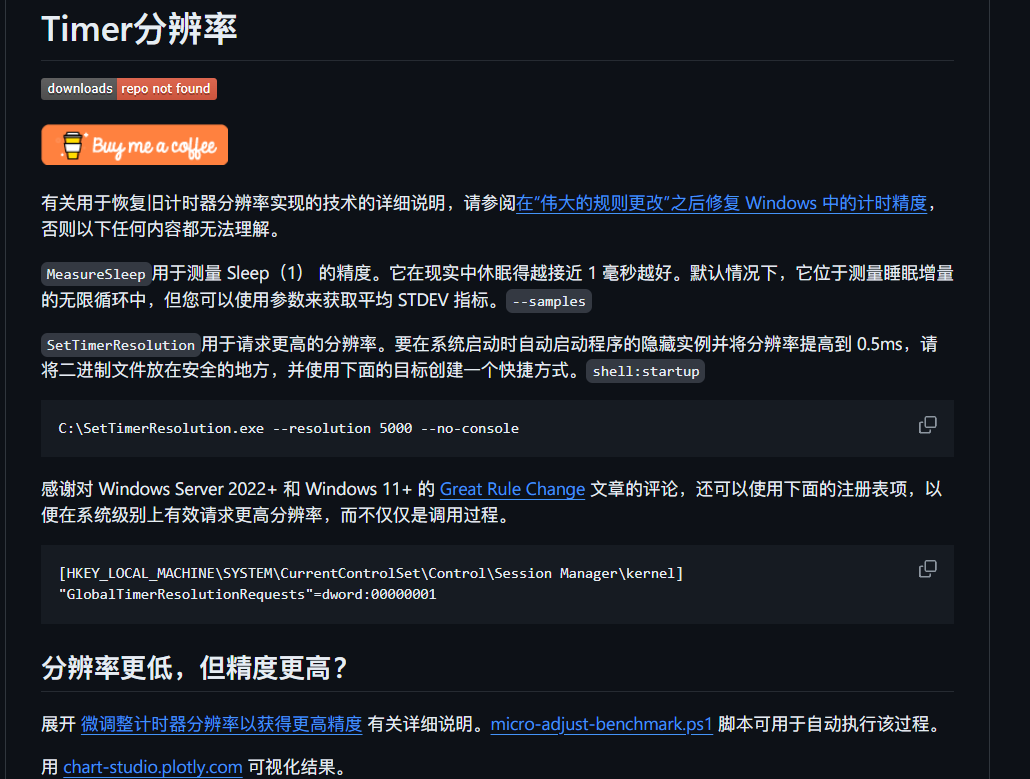
Task: Copy the registry key code block
Action: tap(927, 569)
